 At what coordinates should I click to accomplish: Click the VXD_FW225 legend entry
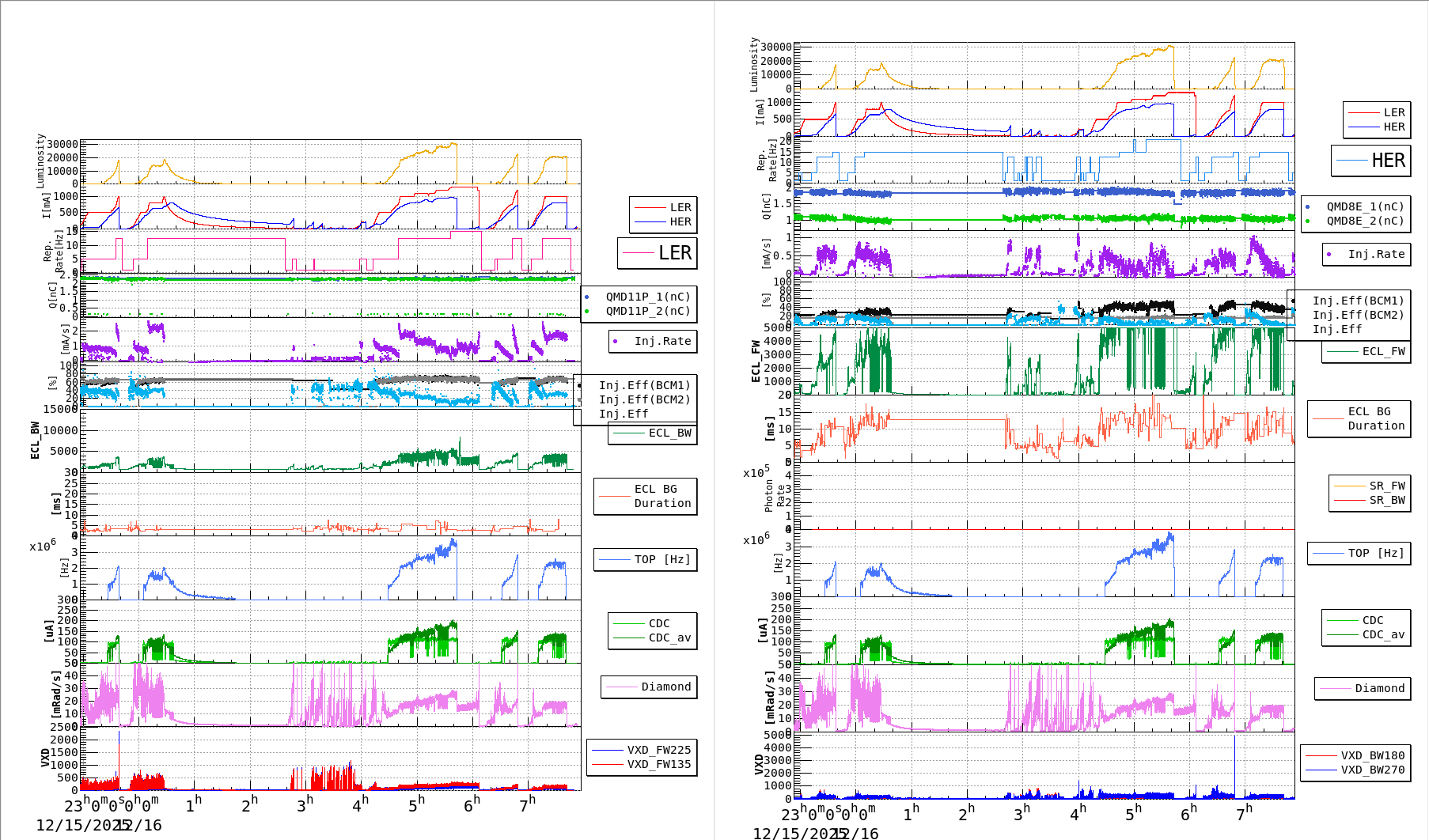[x=658, y=750]
